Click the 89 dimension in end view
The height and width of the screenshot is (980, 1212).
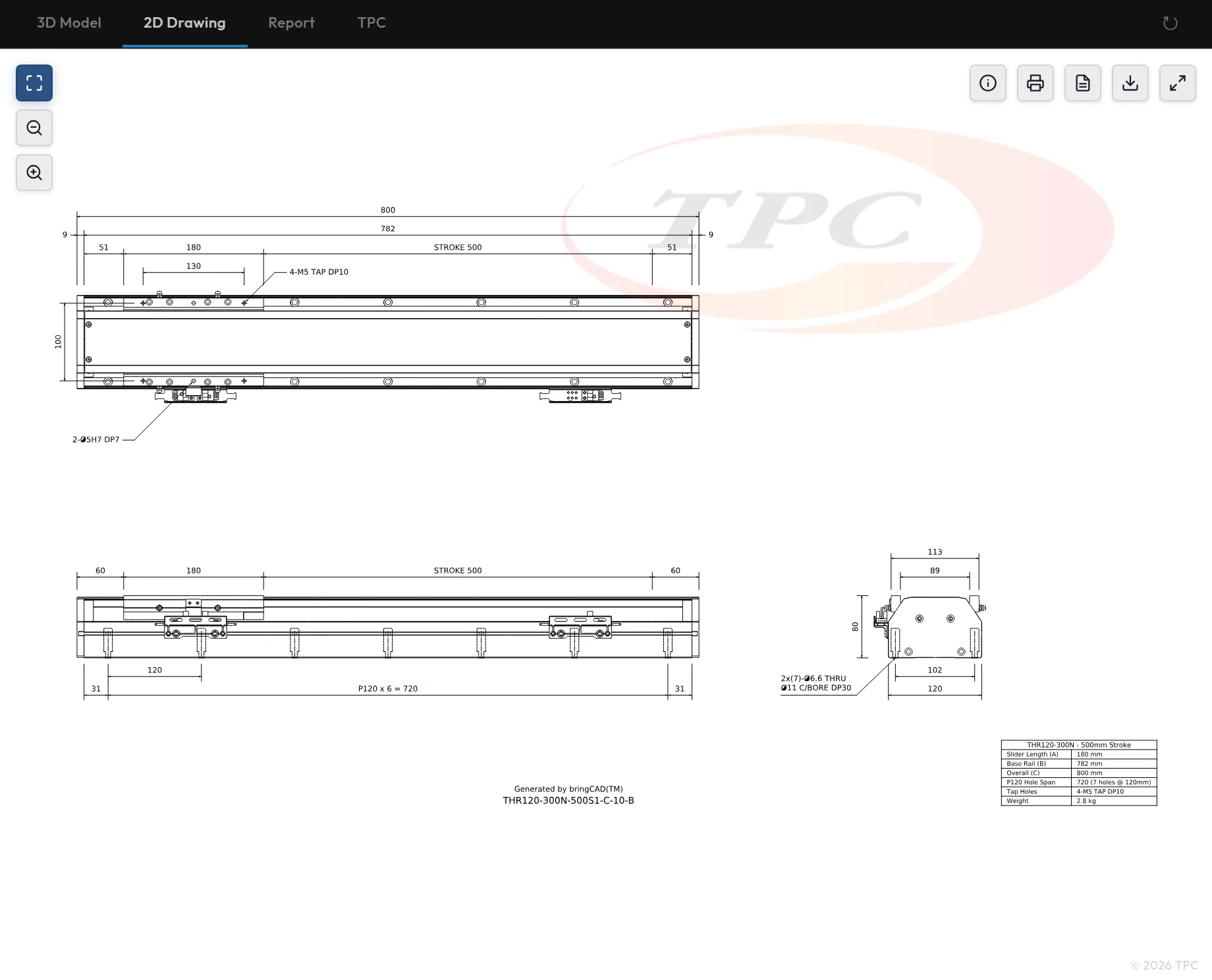click(935, 570)
